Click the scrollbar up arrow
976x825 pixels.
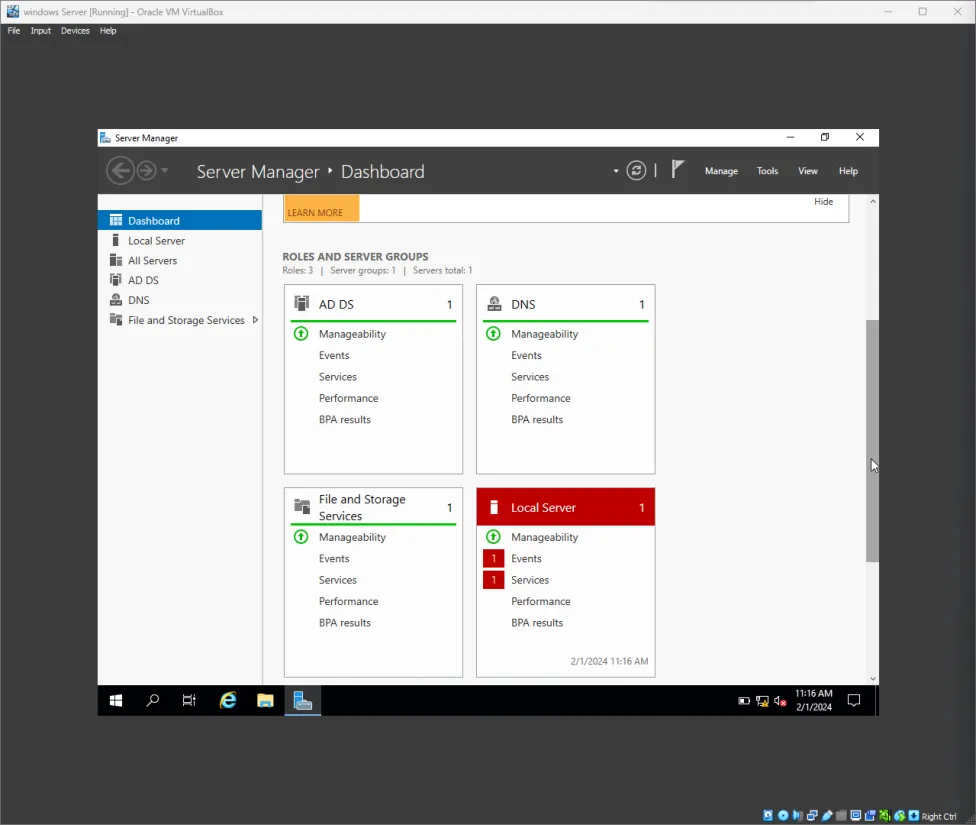(873, 201)
